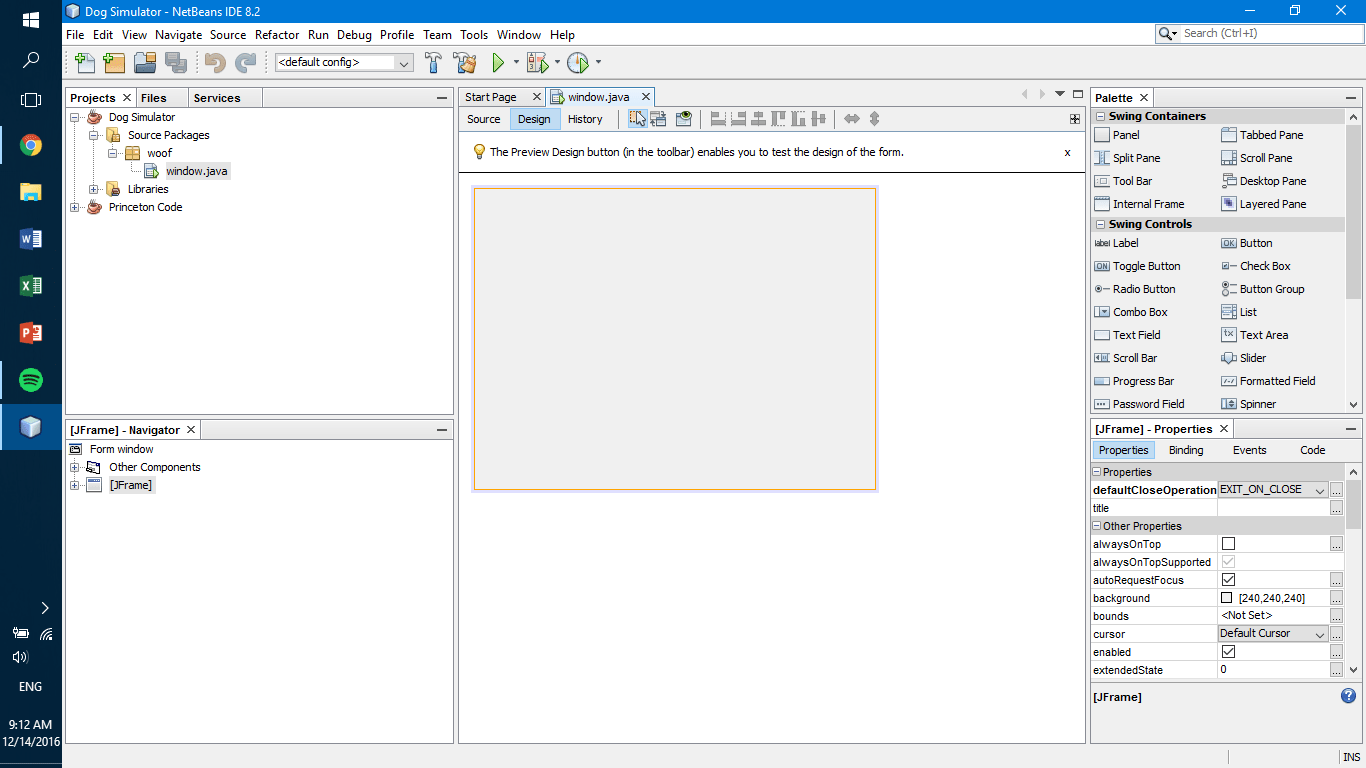The width and height of the screenshot is (1366, 768).
Task: Click the background color swatch in Properties
Action: tap(1227, 598)
